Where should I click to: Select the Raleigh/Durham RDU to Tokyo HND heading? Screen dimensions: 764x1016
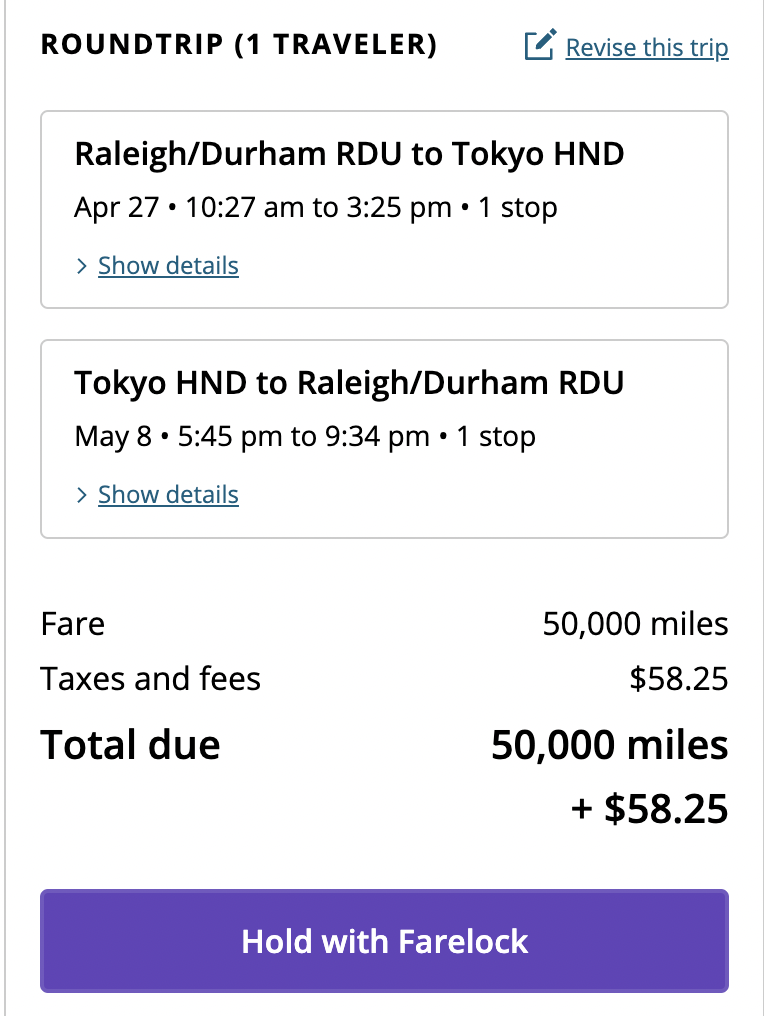[x=349, y=154]
